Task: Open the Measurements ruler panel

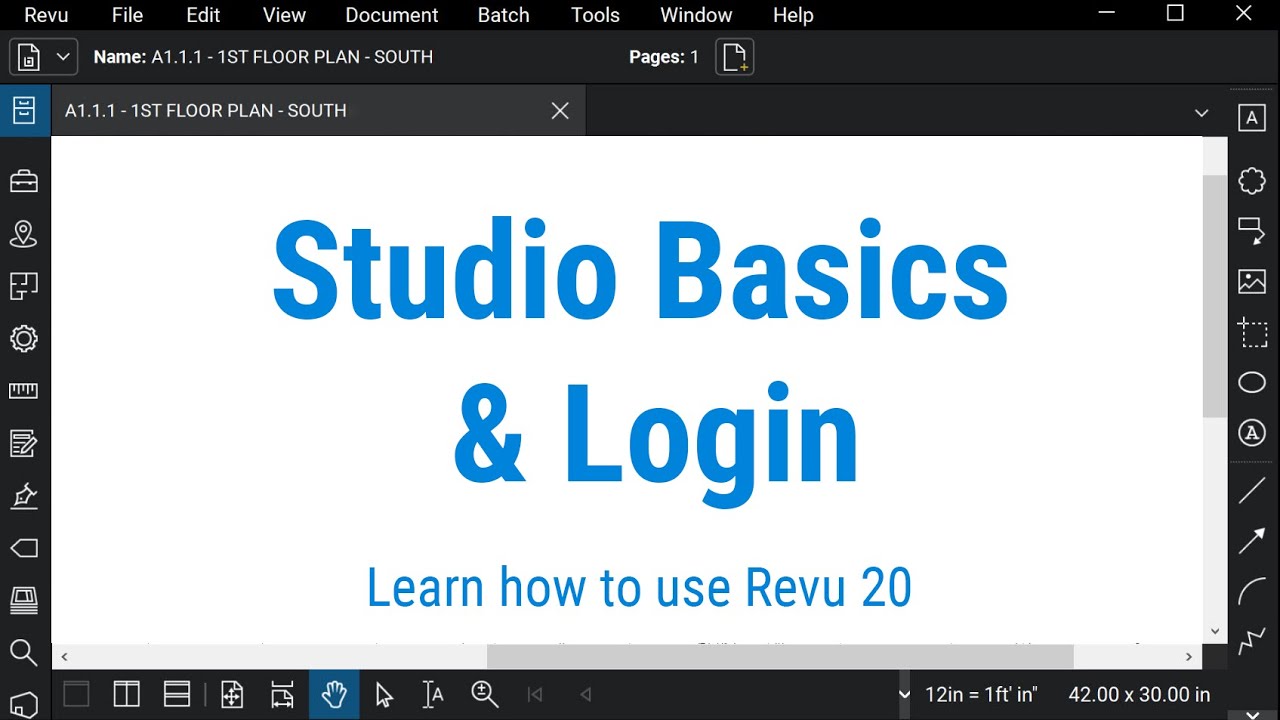Action: (x=23, y=390)
